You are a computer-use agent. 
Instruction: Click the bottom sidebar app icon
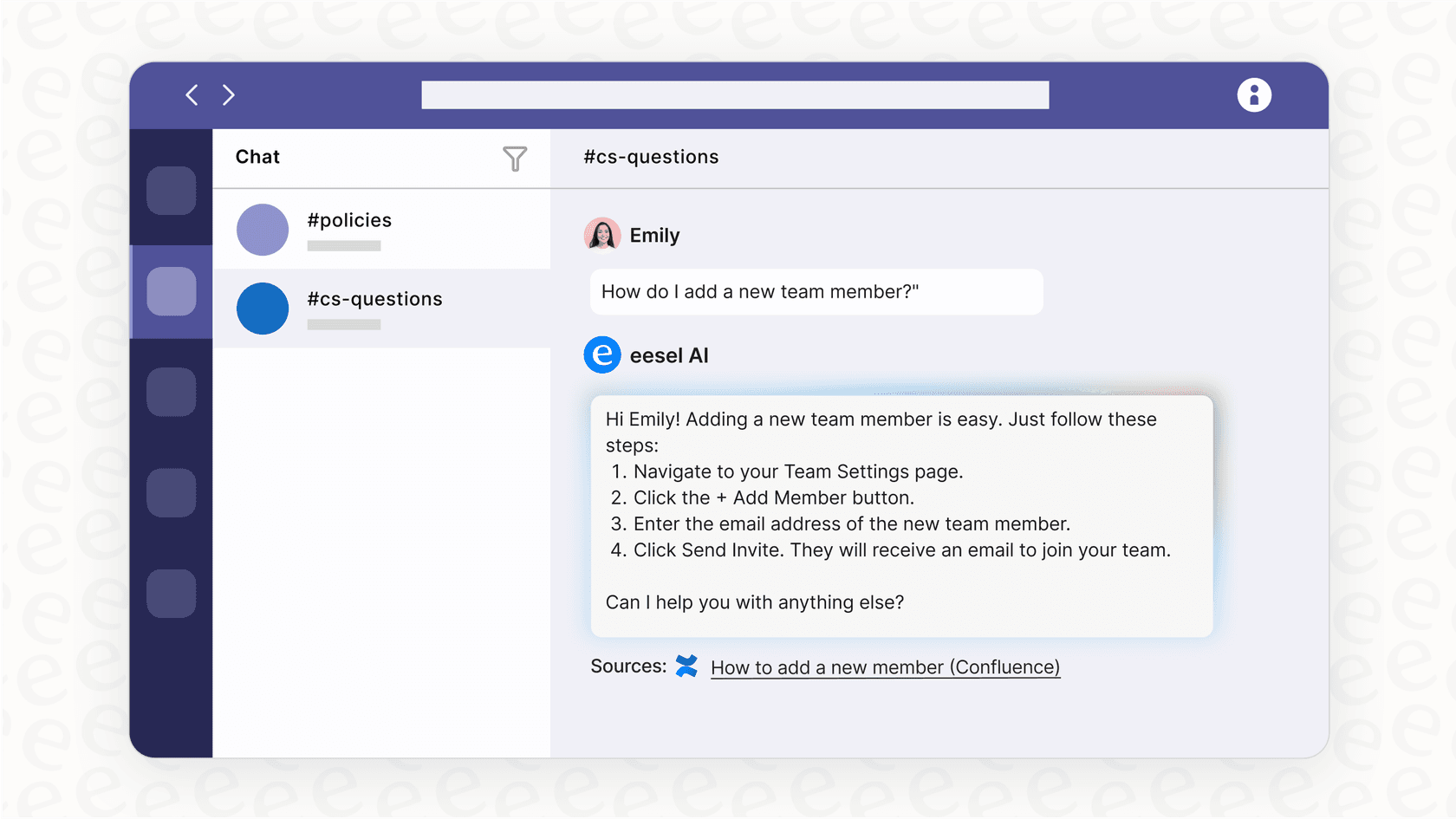point(171,594)
